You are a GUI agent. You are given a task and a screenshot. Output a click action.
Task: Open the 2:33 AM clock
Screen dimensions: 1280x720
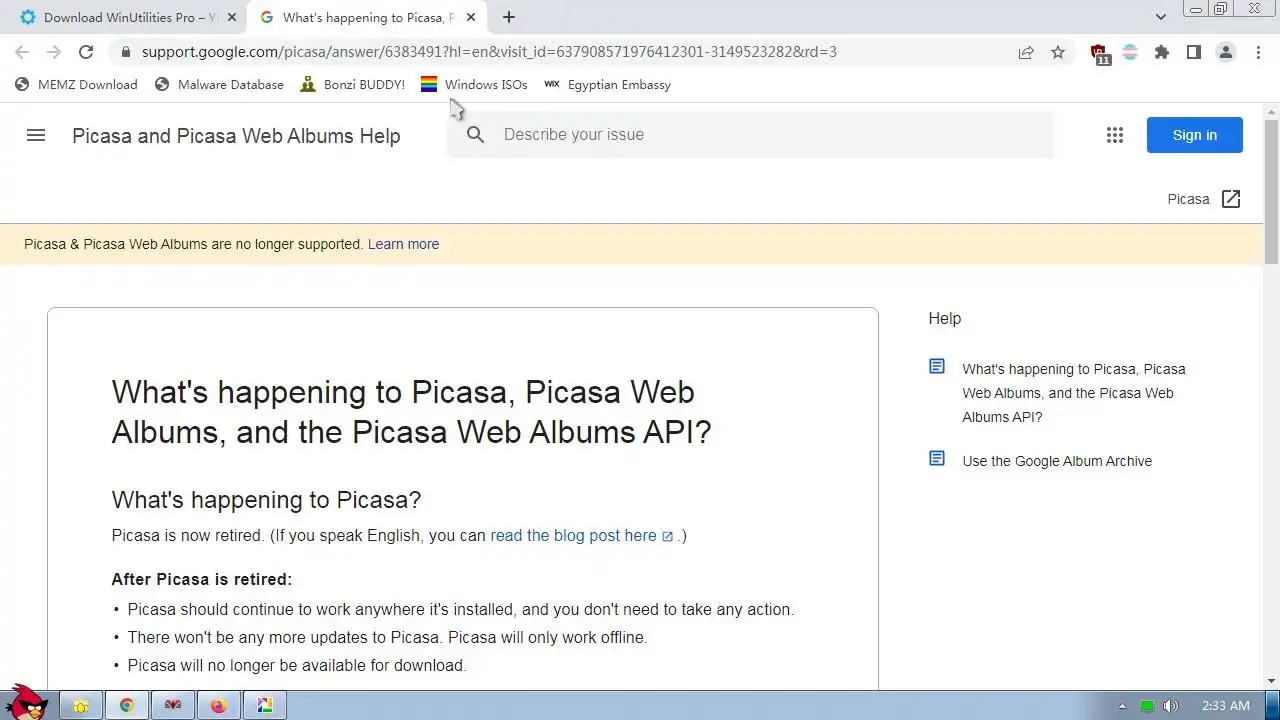click(1226, 706)
